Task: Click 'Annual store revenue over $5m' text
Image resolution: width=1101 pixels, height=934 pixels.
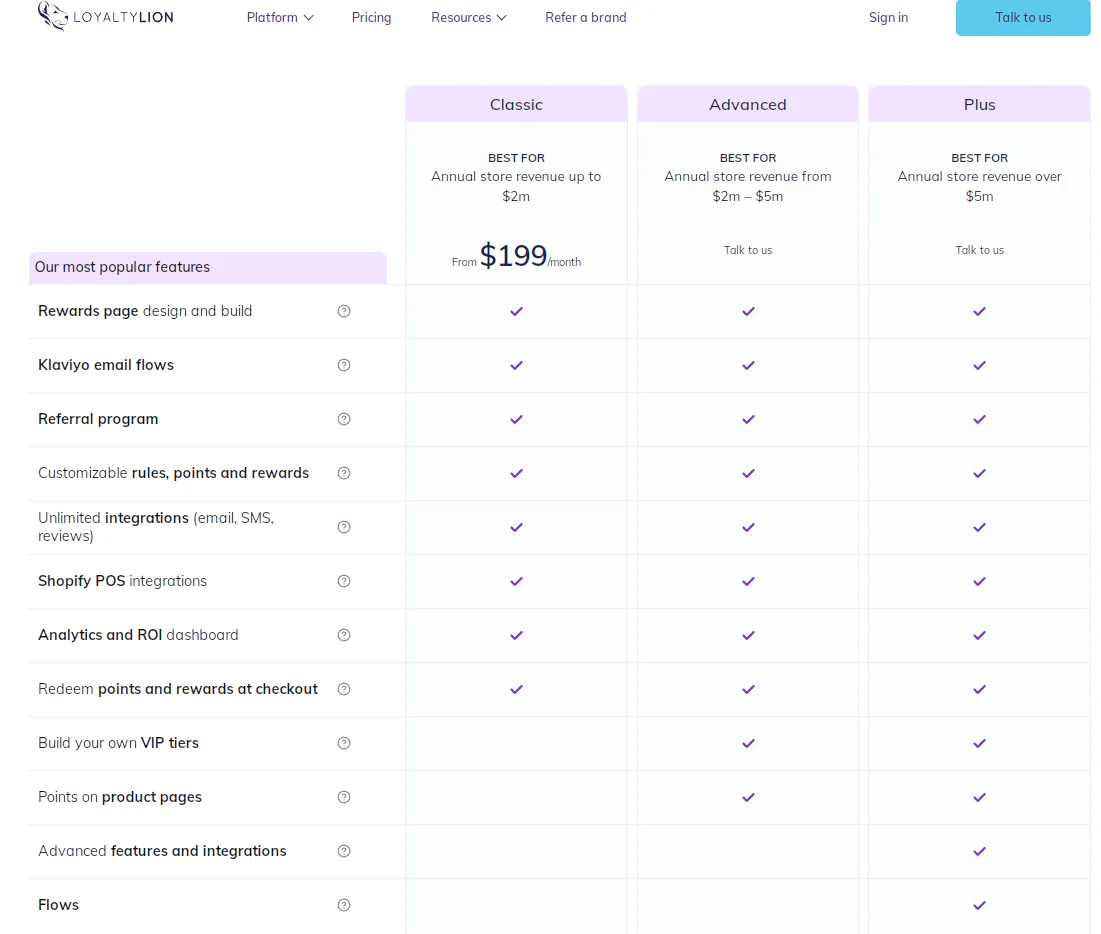Action: (x=980, y=186)
